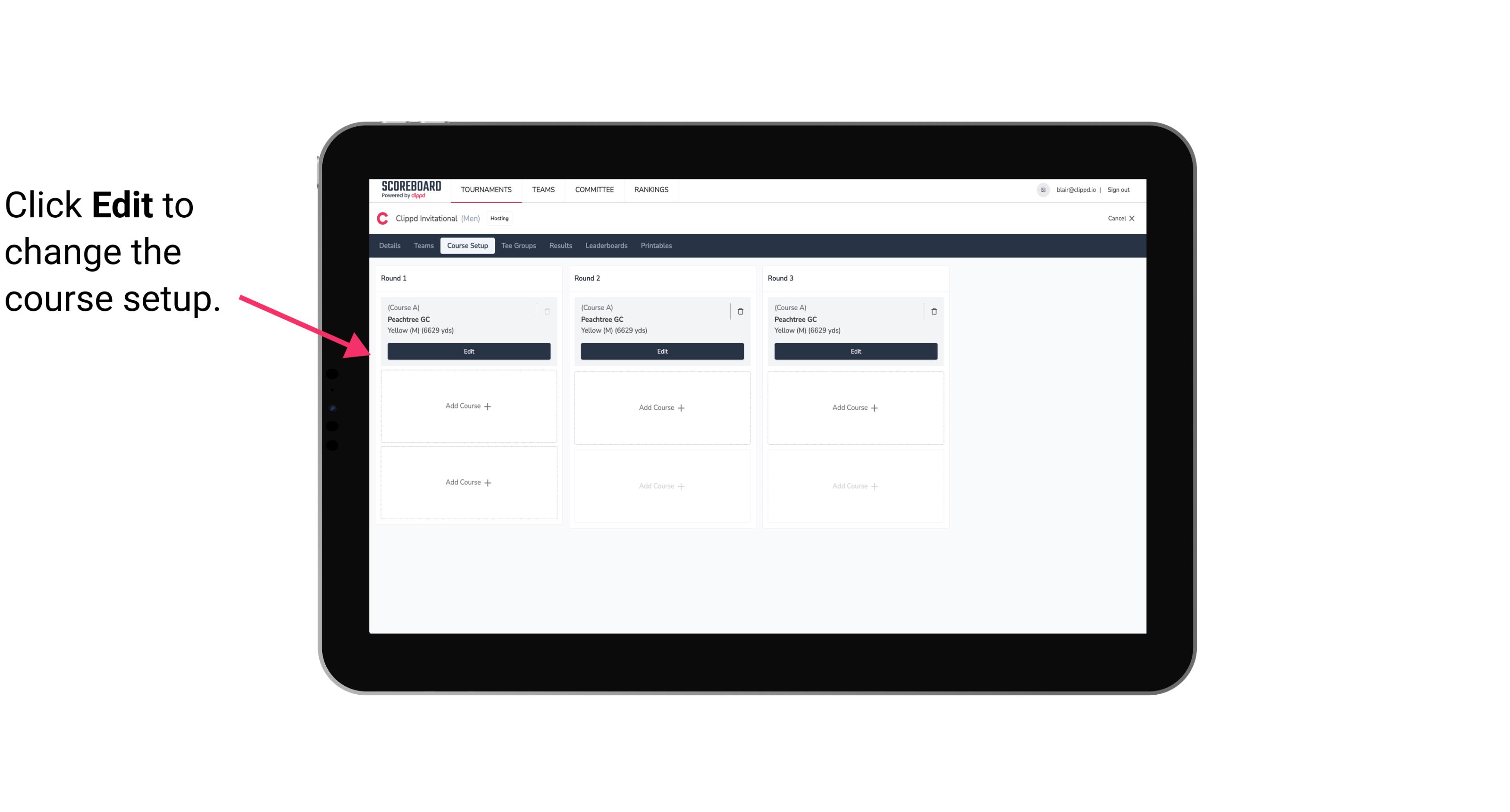Click Edit button for Round 1 course
The image size is (1510, 812).
click(x=468, y=350)
